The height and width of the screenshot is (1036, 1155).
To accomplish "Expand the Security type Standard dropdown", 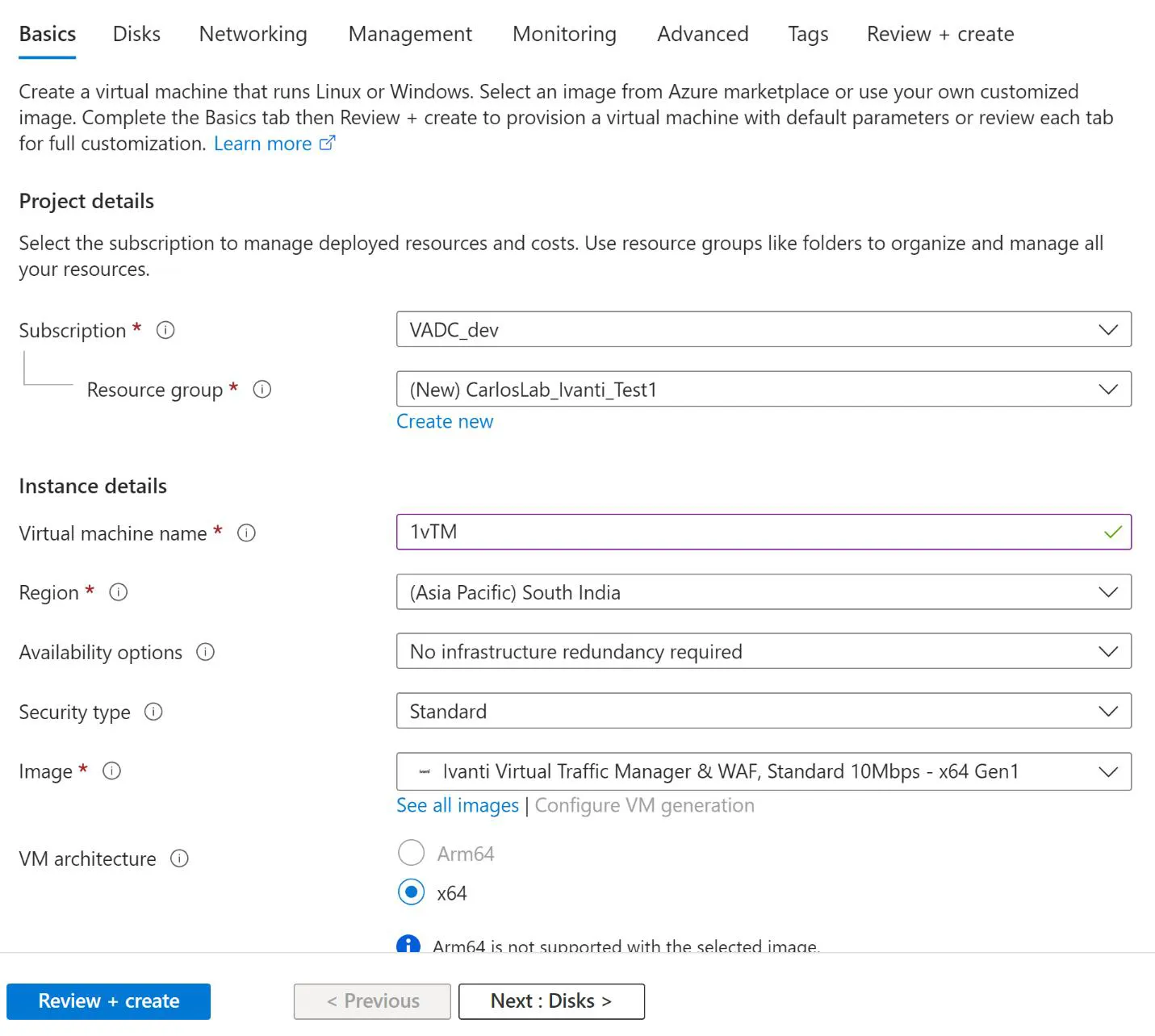I will [x=764, y=711].
